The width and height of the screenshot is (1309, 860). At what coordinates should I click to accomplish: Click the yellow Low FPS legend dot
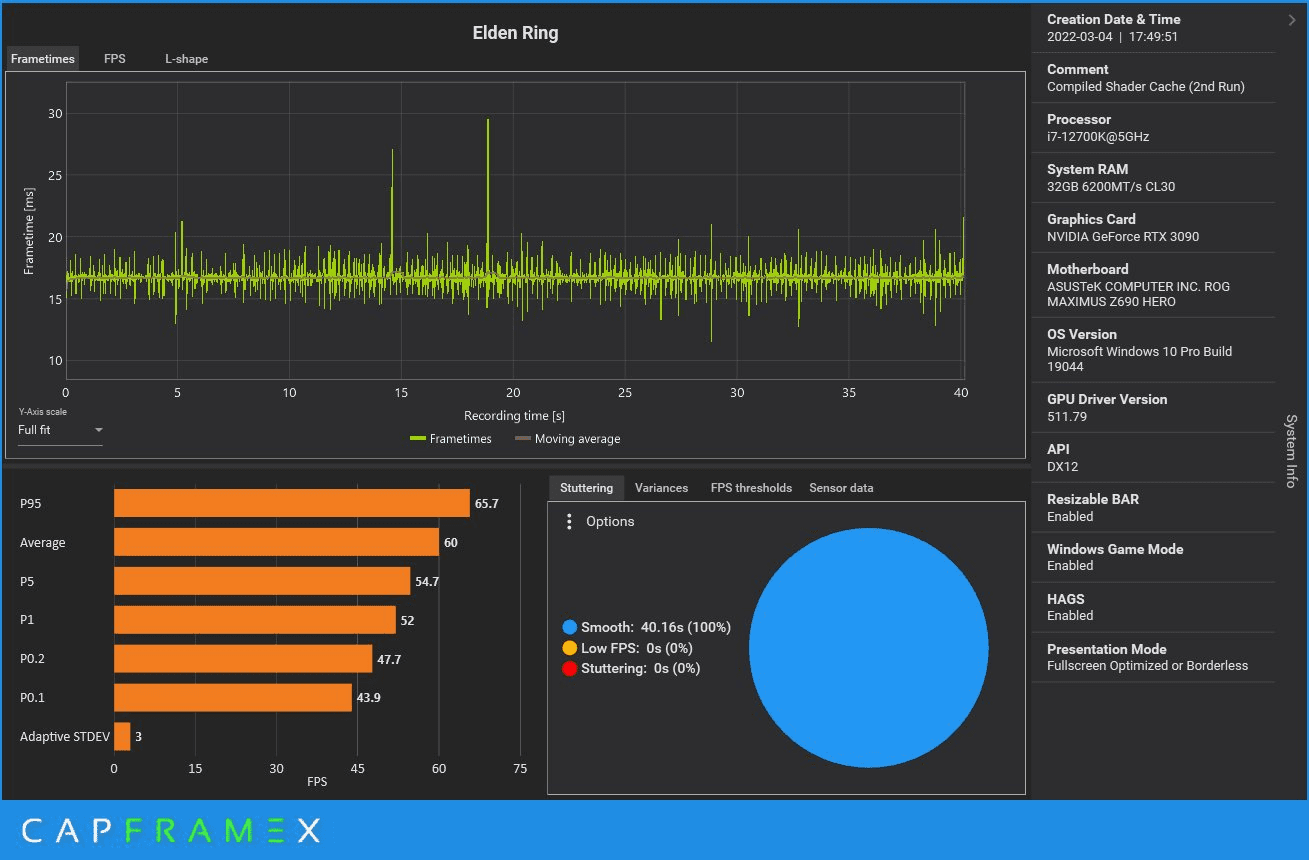pyautogui.click(x=570, y=648)
